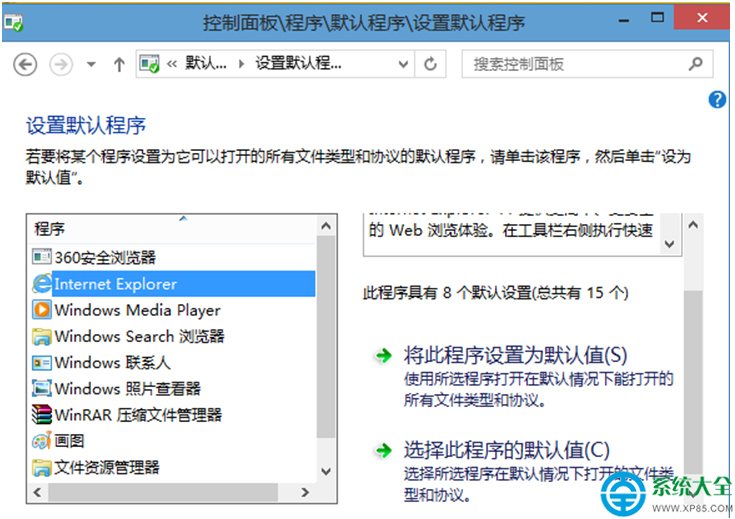Click 选择此程序的默认值(C) link
Viewport: 735px width, 519px height.
tap(507, 451)
